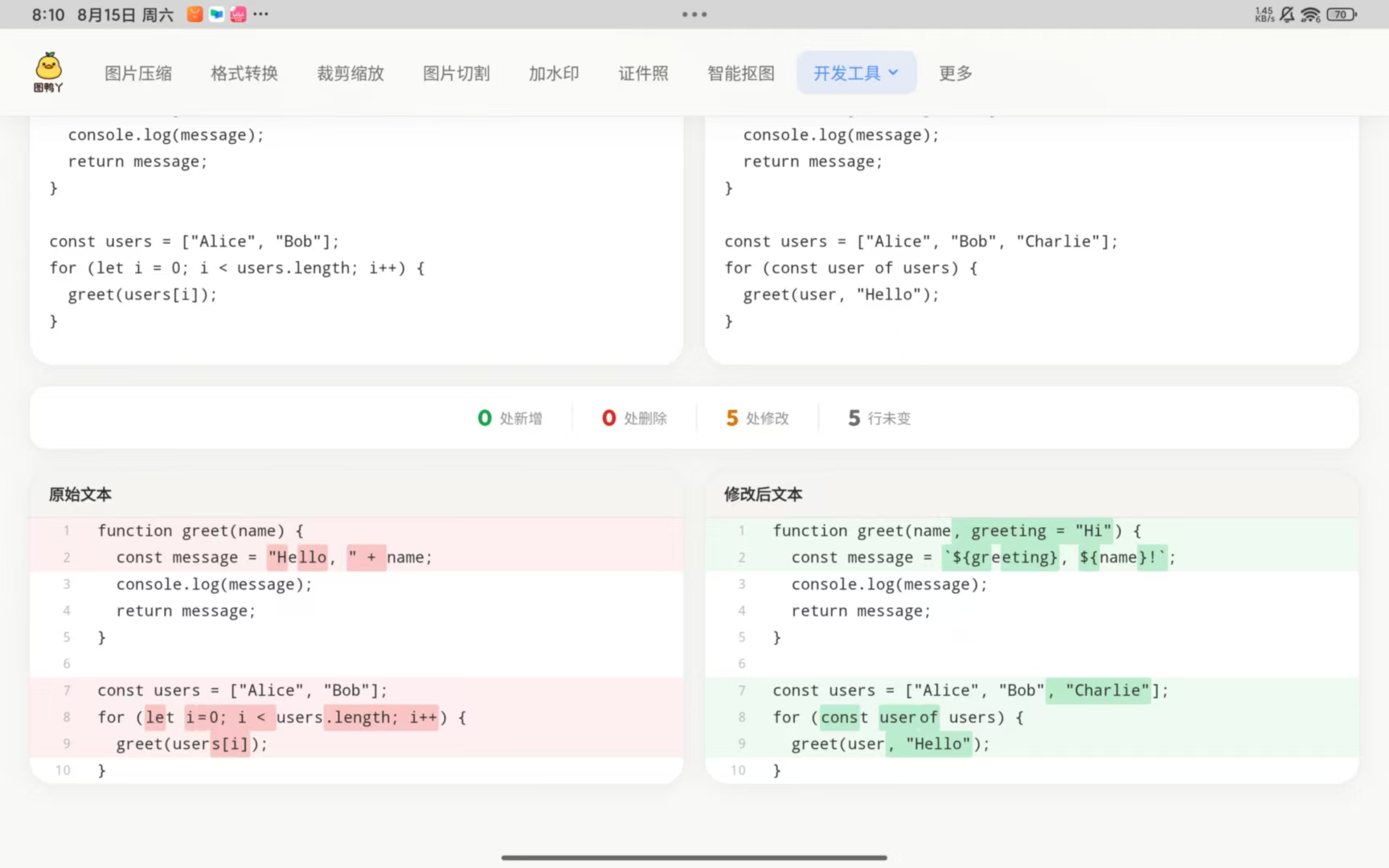The image size is (1389, 868).
Task: Tap the muted bell icon in status bar
Action: 1288,14
